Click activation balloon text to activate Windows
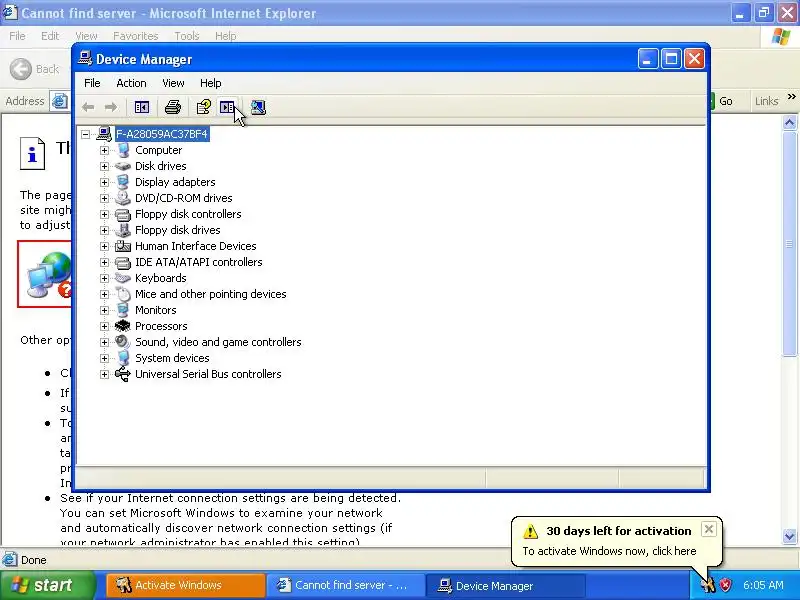Image resolution: width=800 pixels, height=600 pixels. click(x=609, y=551)
